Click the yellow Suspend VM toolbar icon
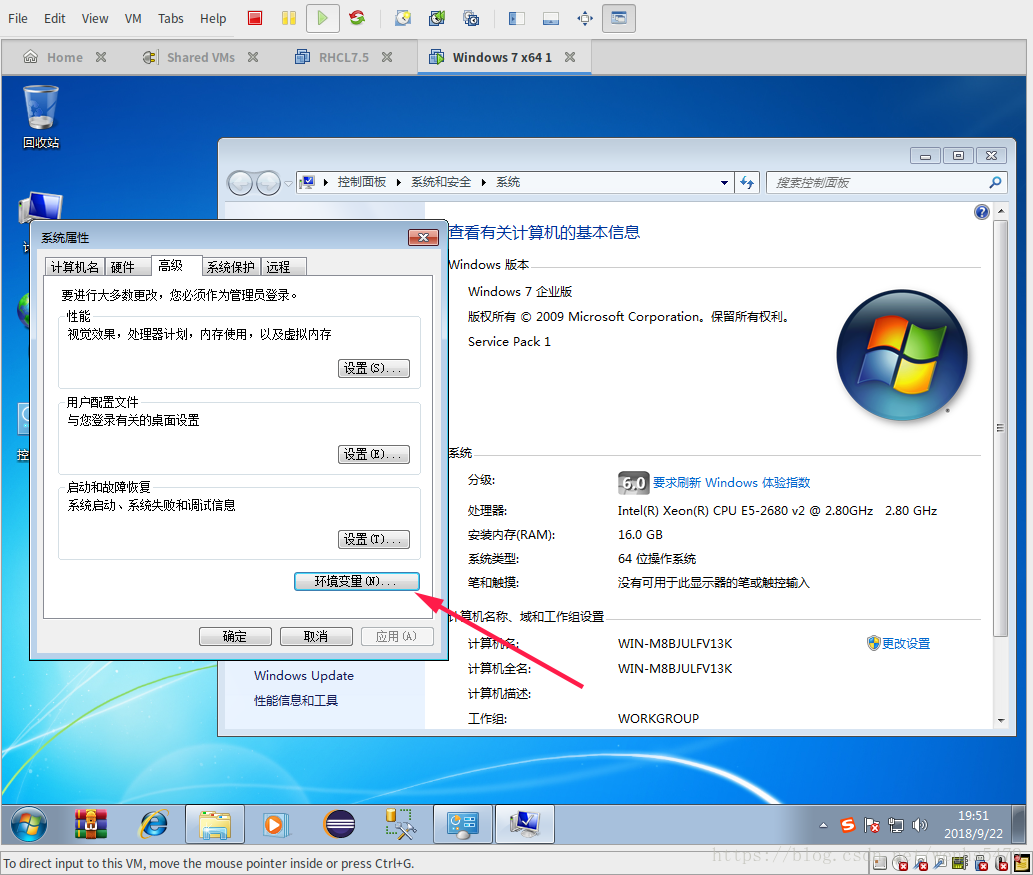This screenshot has width=1033, height=875. click(x=289, y=18)
